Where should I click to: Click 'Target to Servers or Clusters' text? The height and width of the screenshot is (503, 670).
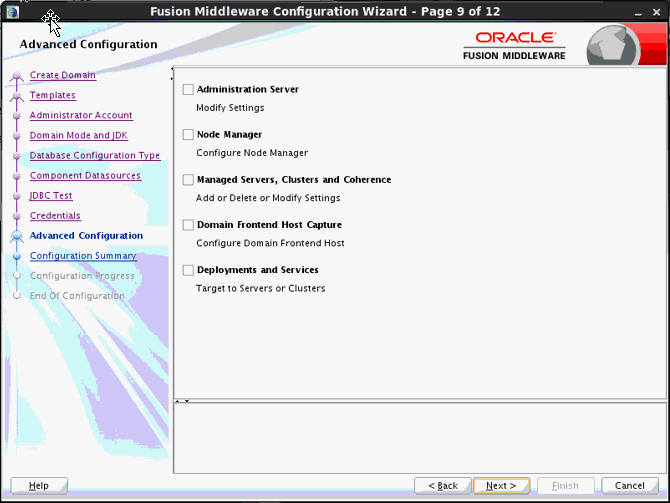(x=260, y=288)
